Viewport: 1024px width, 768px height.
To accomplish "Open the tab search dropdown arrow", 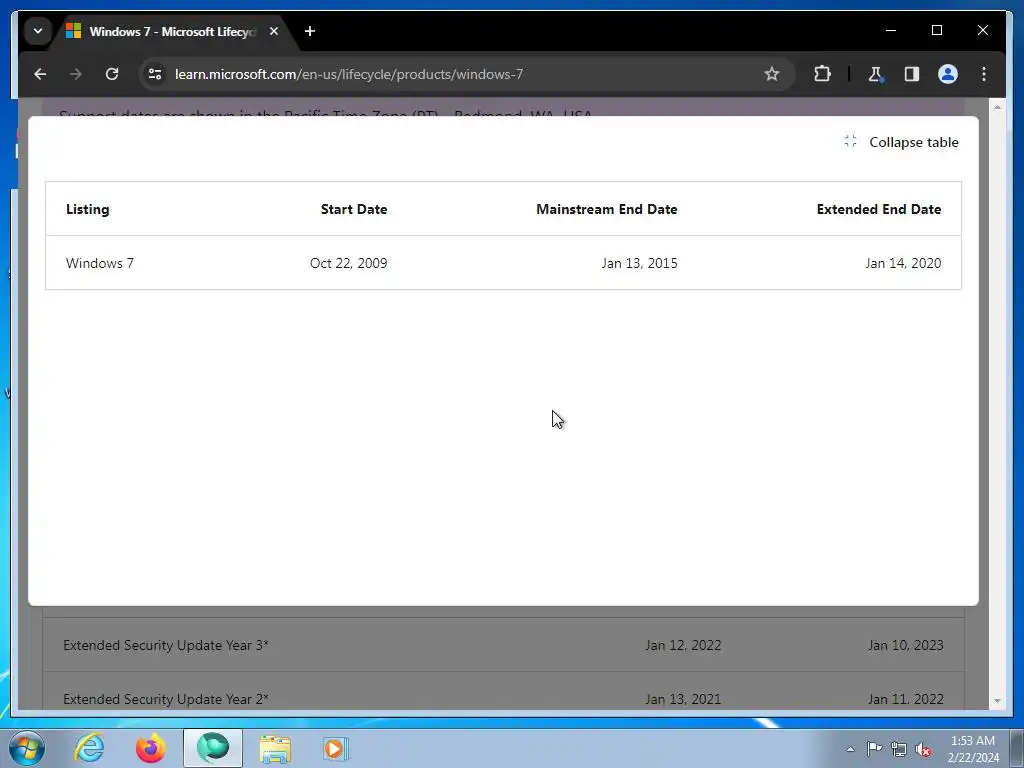I will [x=38, y=31].
